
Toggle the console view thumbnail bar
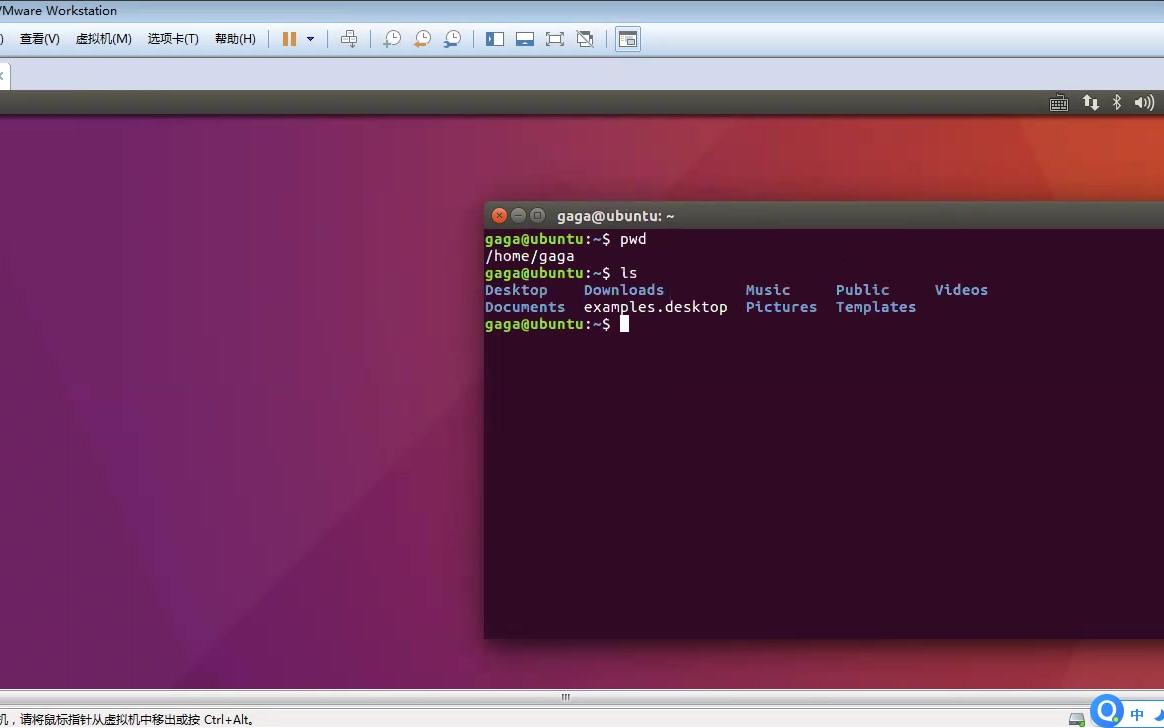(525, 38)
